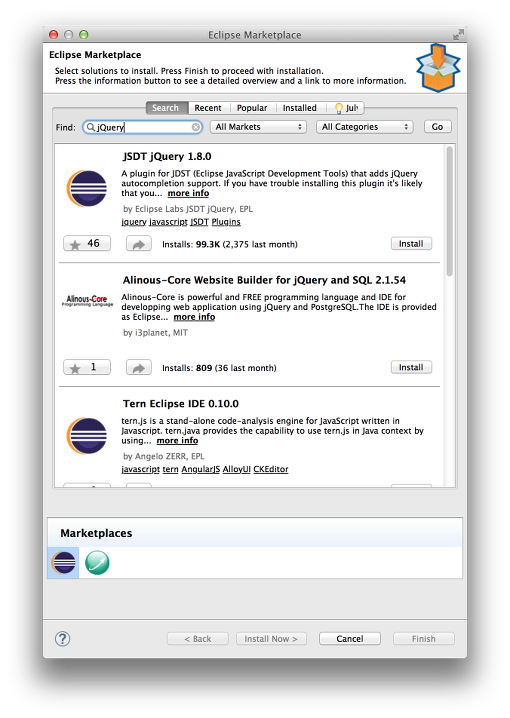Open the All Markets dropdown
This screenshot has height=718, width=510.
coord(258,127)
